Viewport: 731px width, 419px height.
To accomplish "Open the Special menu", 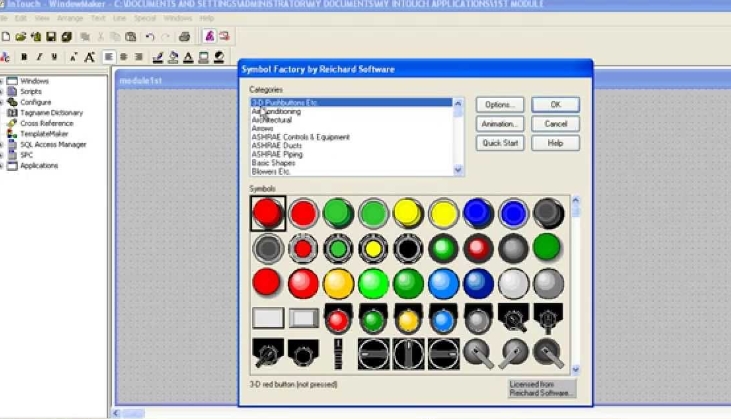I will [x=145, y=18].
